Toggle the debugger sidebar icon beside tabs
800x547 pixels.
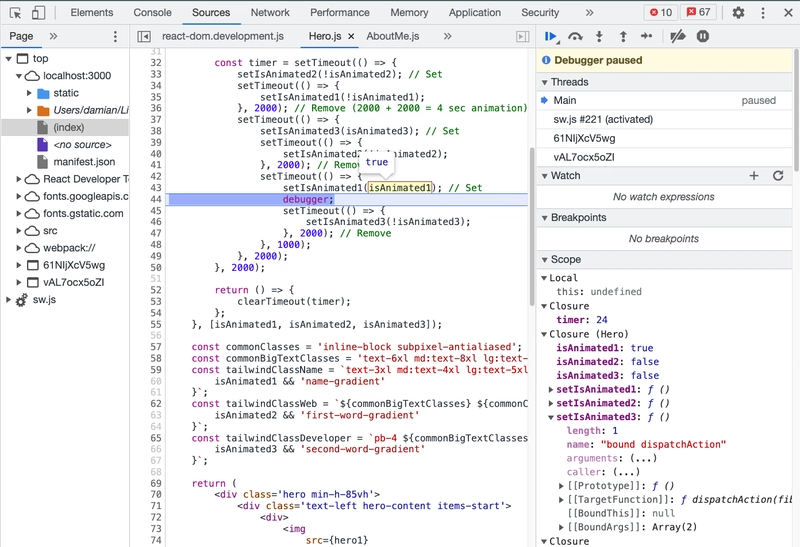(522, 36)
